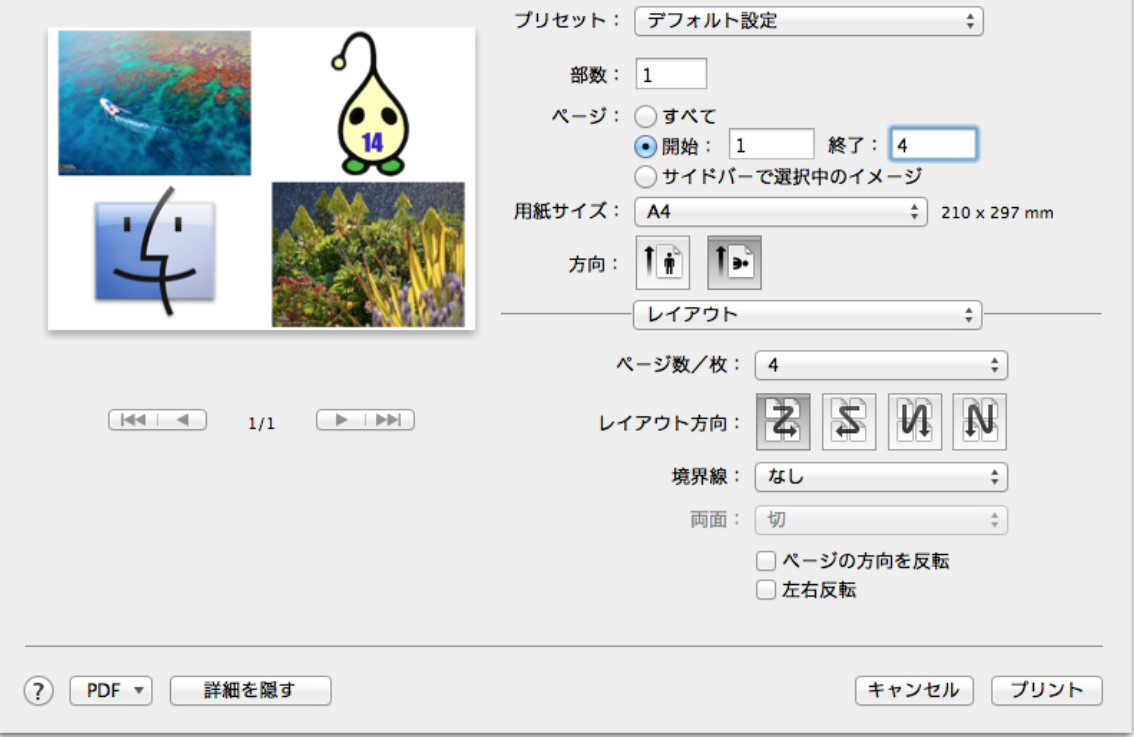Click the Finder face preview image
1134x737 pixels.
tap(155, 252)
